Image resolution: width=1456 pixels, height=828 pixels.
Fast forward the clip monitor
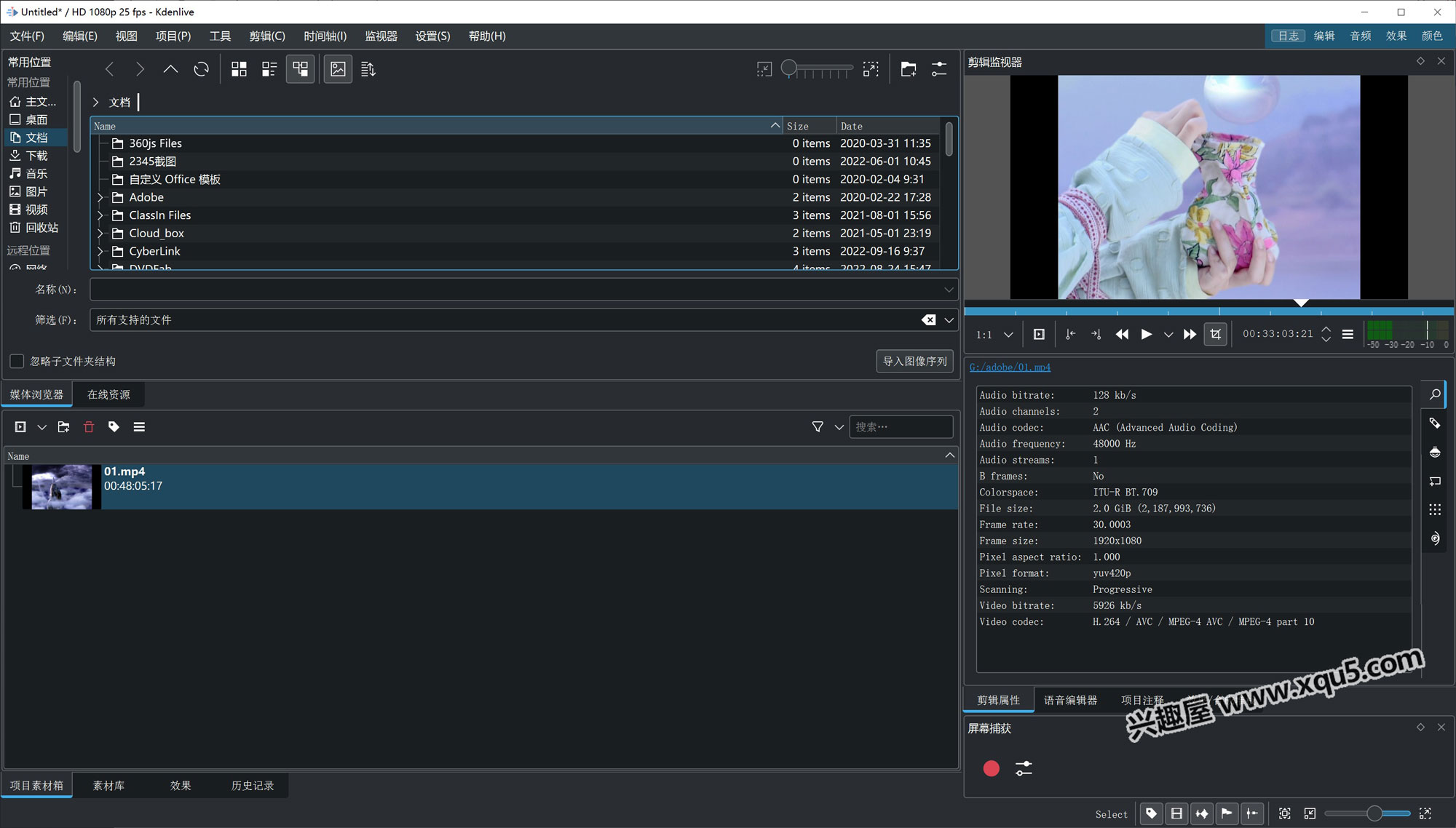coord(1190,334)
